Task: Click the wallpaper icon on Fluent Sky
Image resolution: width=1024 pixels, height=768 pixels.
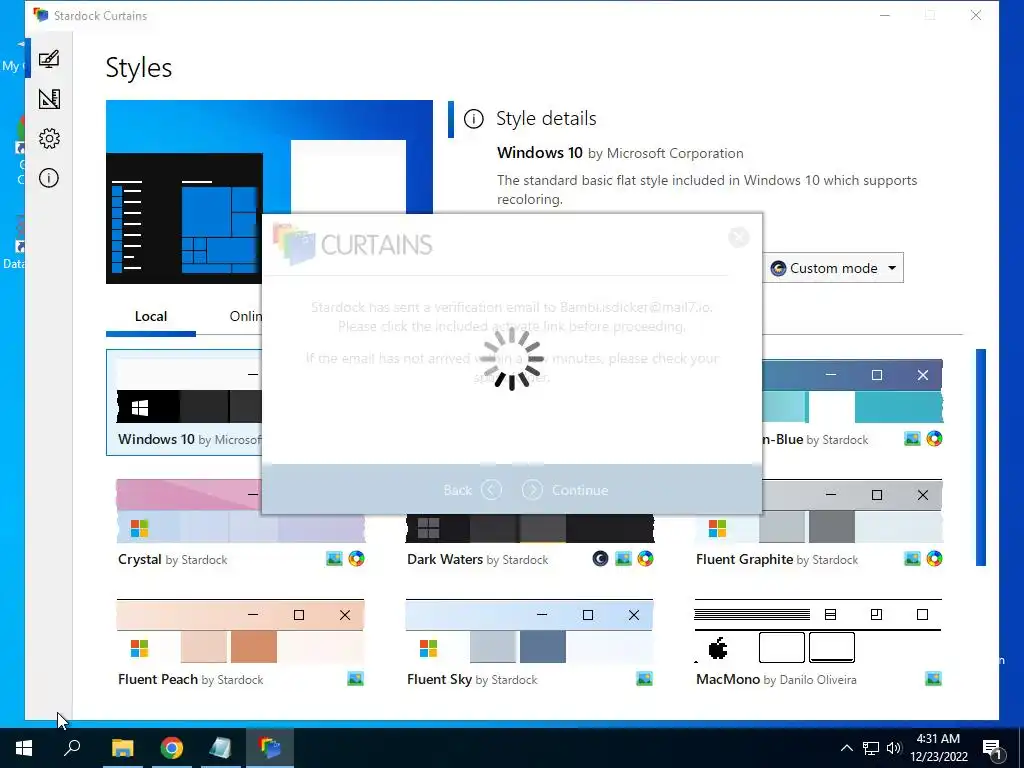Action: click(645, 679)
